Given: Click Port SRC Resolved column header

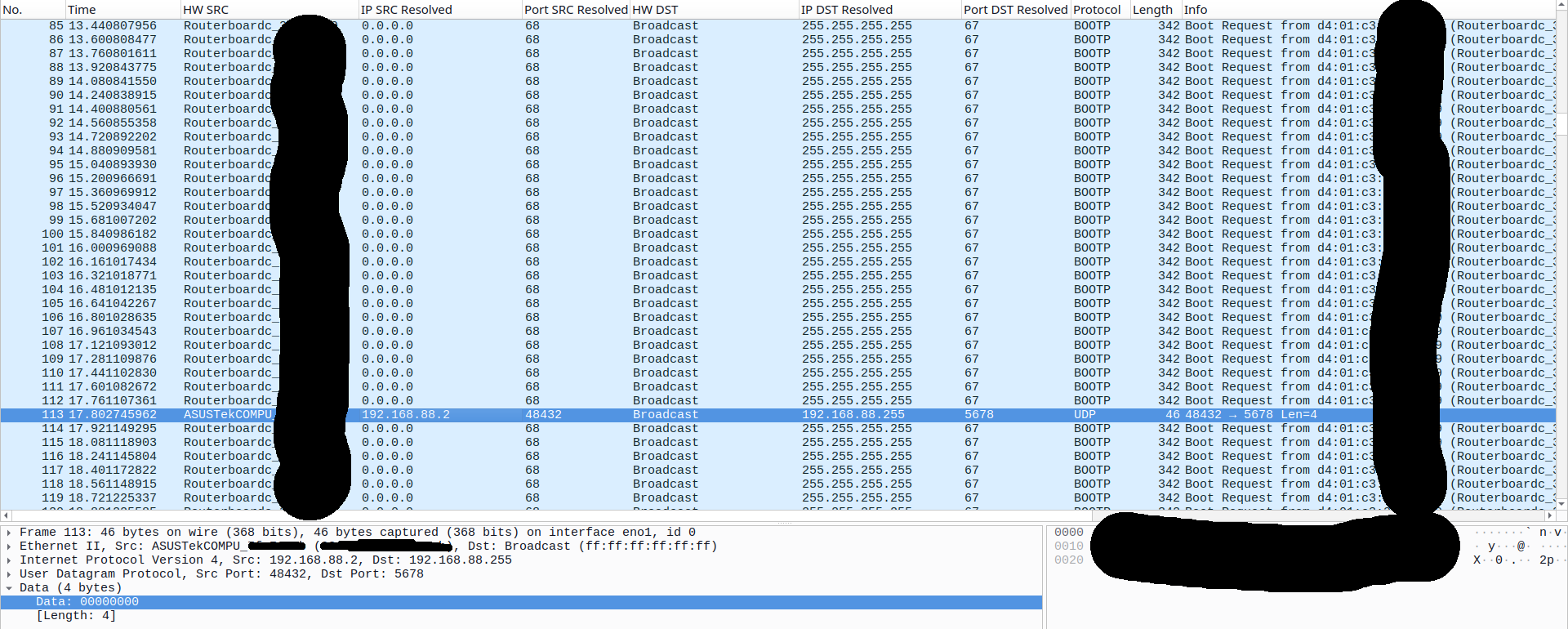Looking at the screenshot, I should pos(576,10).
